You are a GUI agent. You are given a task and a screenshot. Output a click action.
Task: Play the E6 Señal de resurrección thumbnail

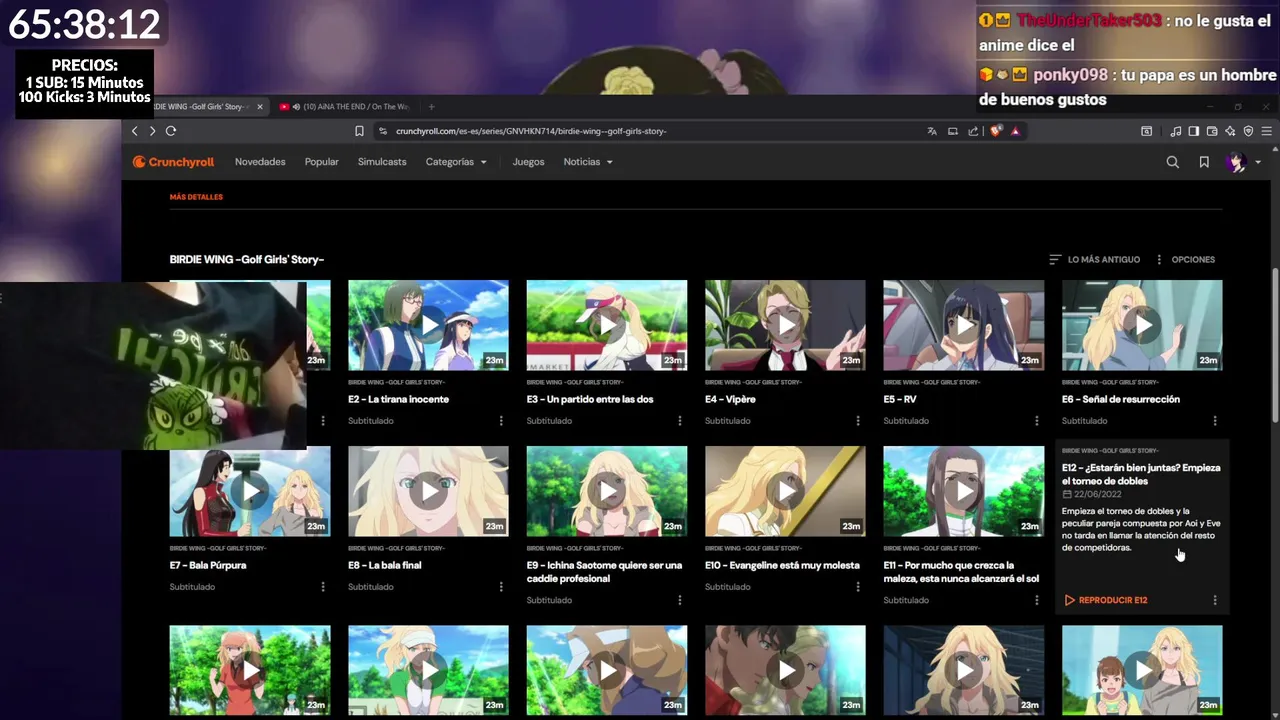(x=1142, y=325)
